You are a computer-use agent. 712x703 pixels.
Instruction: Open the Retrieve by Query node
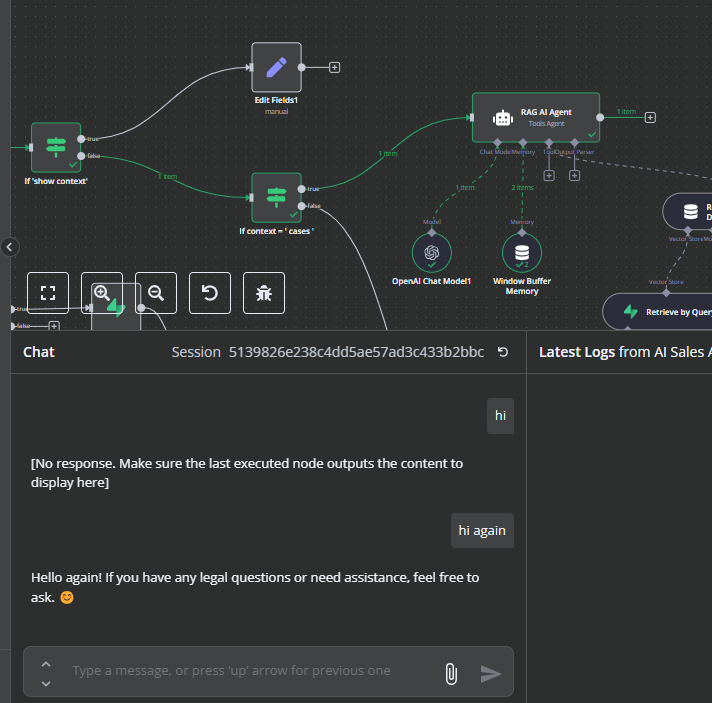(x=658, y=312)
